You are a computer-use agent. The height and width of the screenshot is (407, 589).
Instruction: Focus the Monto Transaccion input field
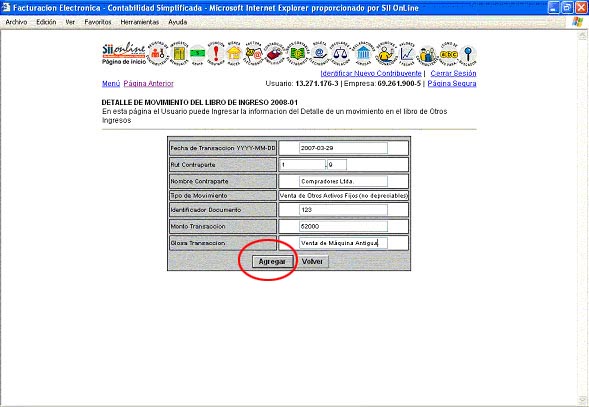tap(343, 227)
